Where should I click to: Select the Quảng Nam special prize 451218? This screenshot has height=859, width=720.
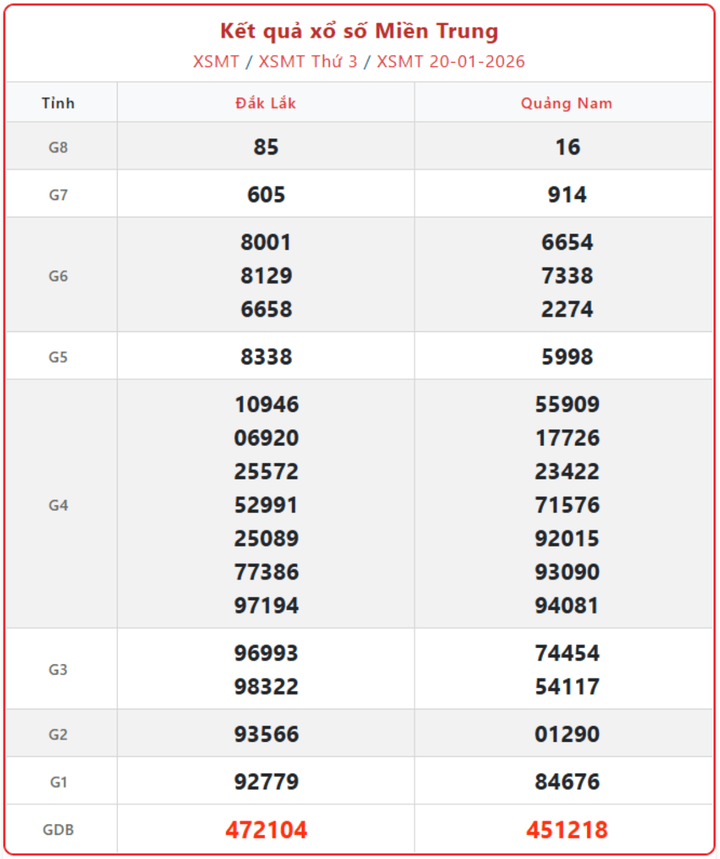click(x=566, y=830)
